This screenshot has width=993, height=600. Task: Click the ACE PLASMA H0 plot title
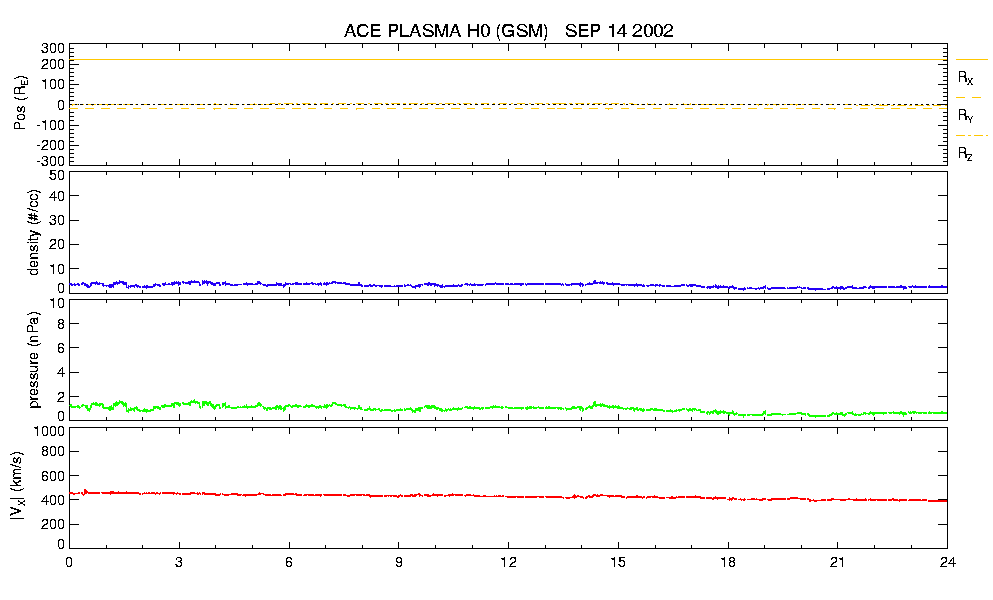tap(508, 31)
